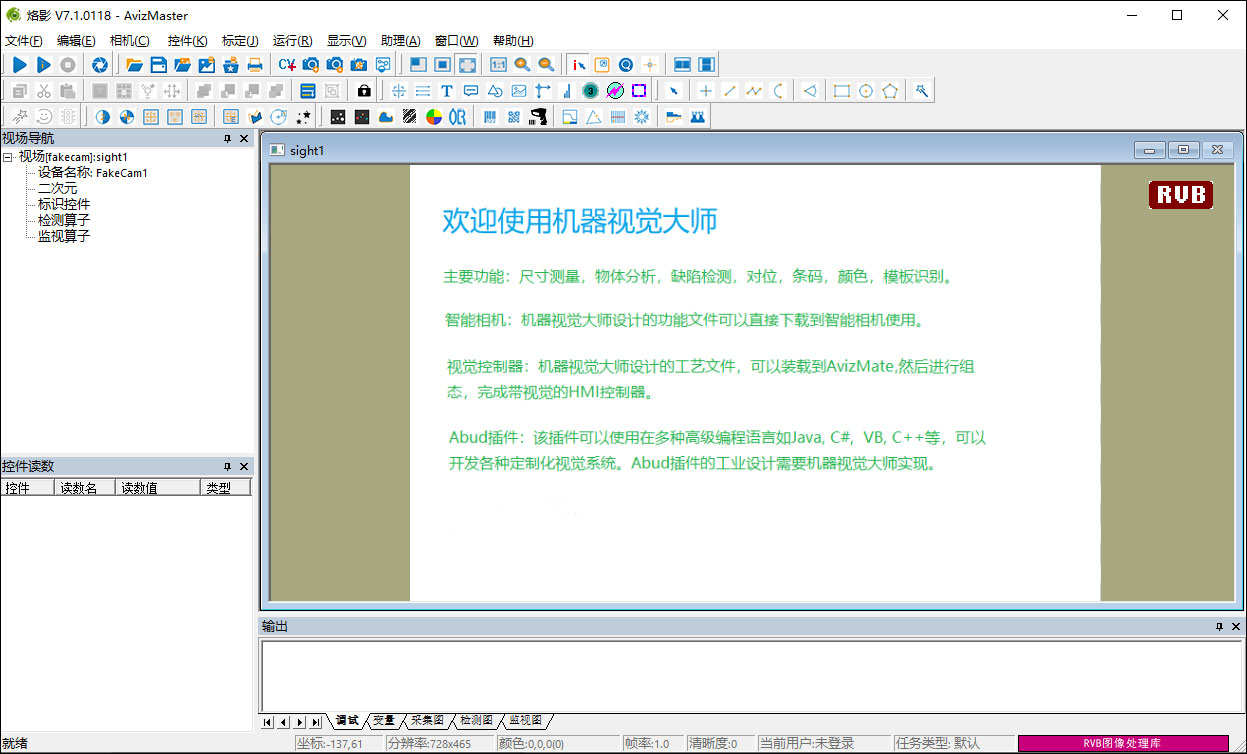Maximize the sight1 child window
Screen dimensions: 1247x754
[x=1183, y=150]
